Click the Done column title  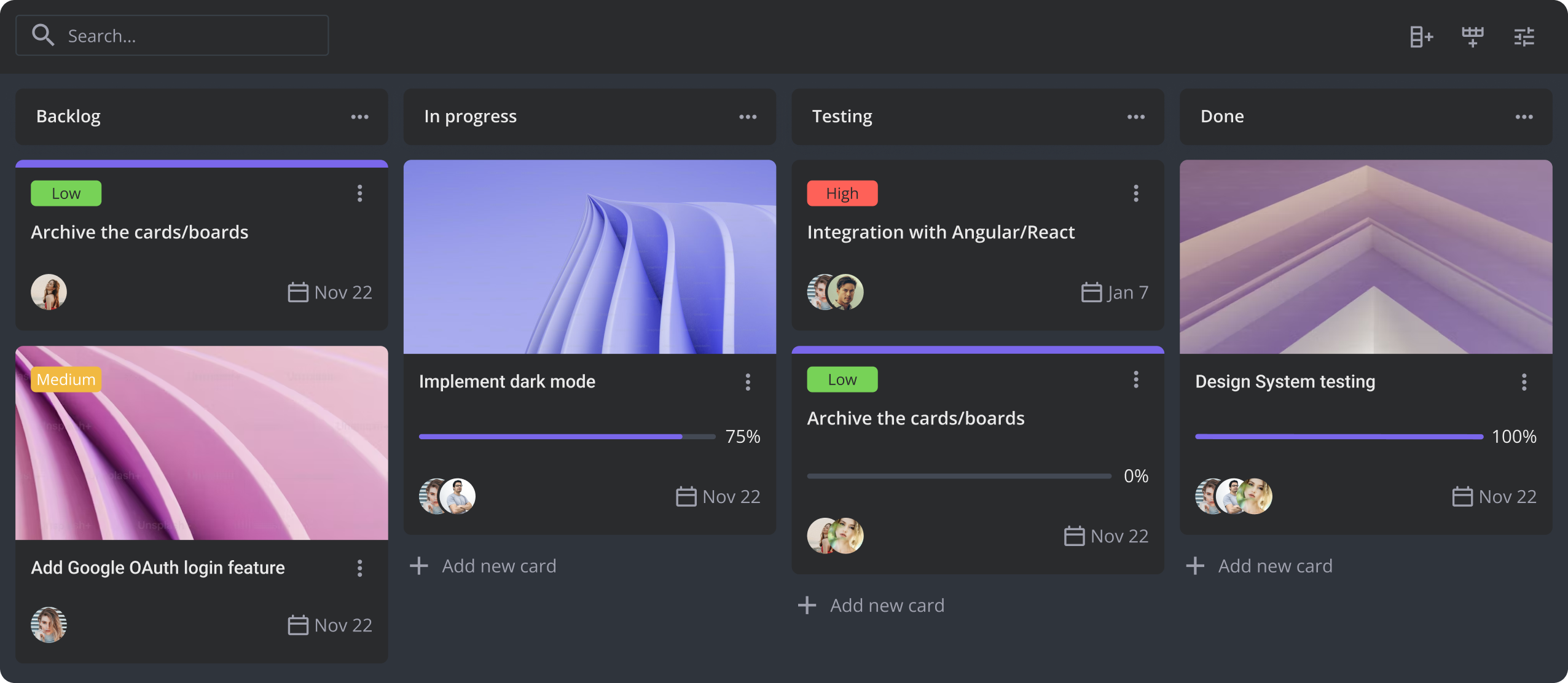1222,117
